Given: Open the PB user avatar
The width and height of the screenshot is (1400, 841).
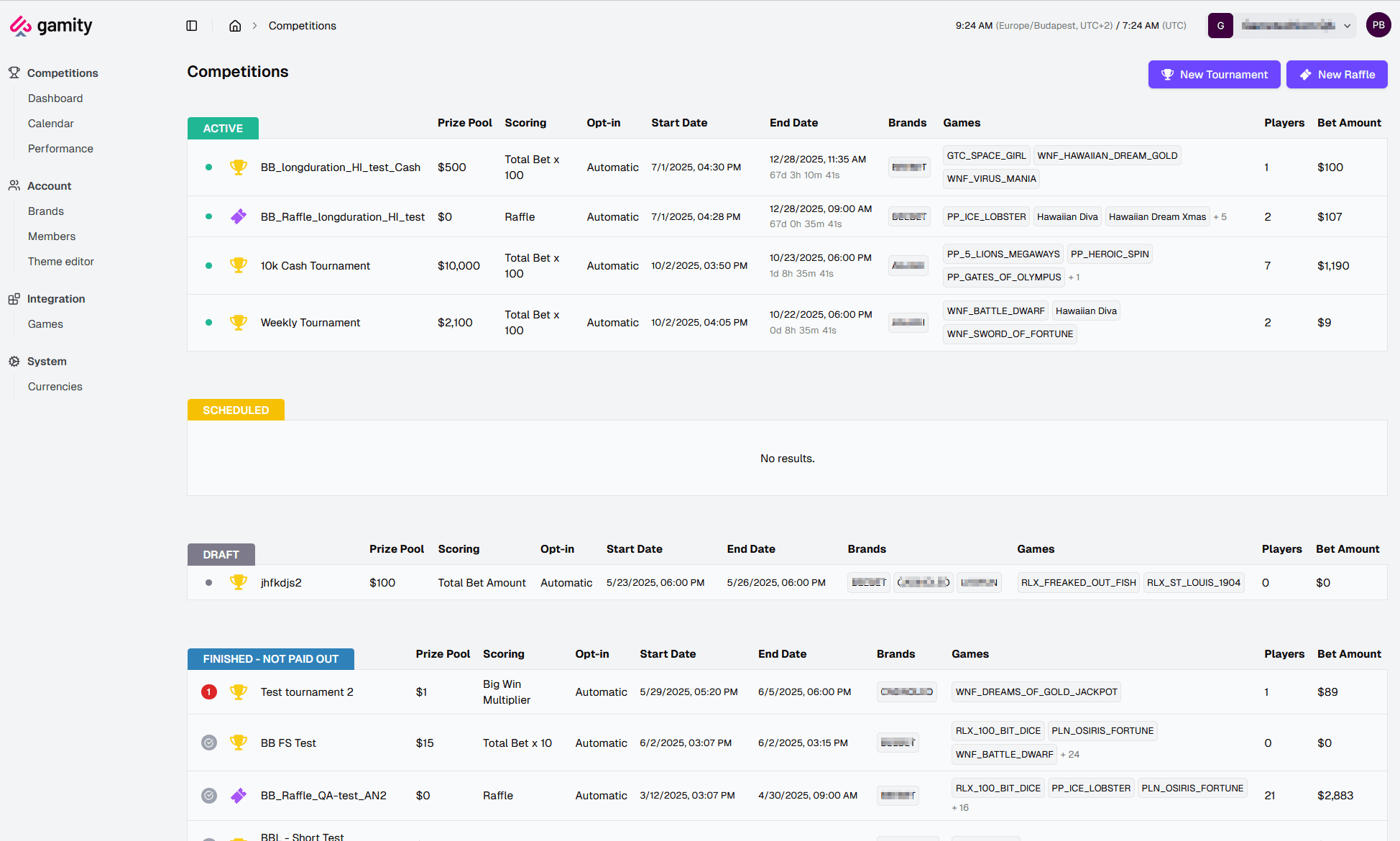Looking at the screenshot, I should click(x=1378, y=25).
